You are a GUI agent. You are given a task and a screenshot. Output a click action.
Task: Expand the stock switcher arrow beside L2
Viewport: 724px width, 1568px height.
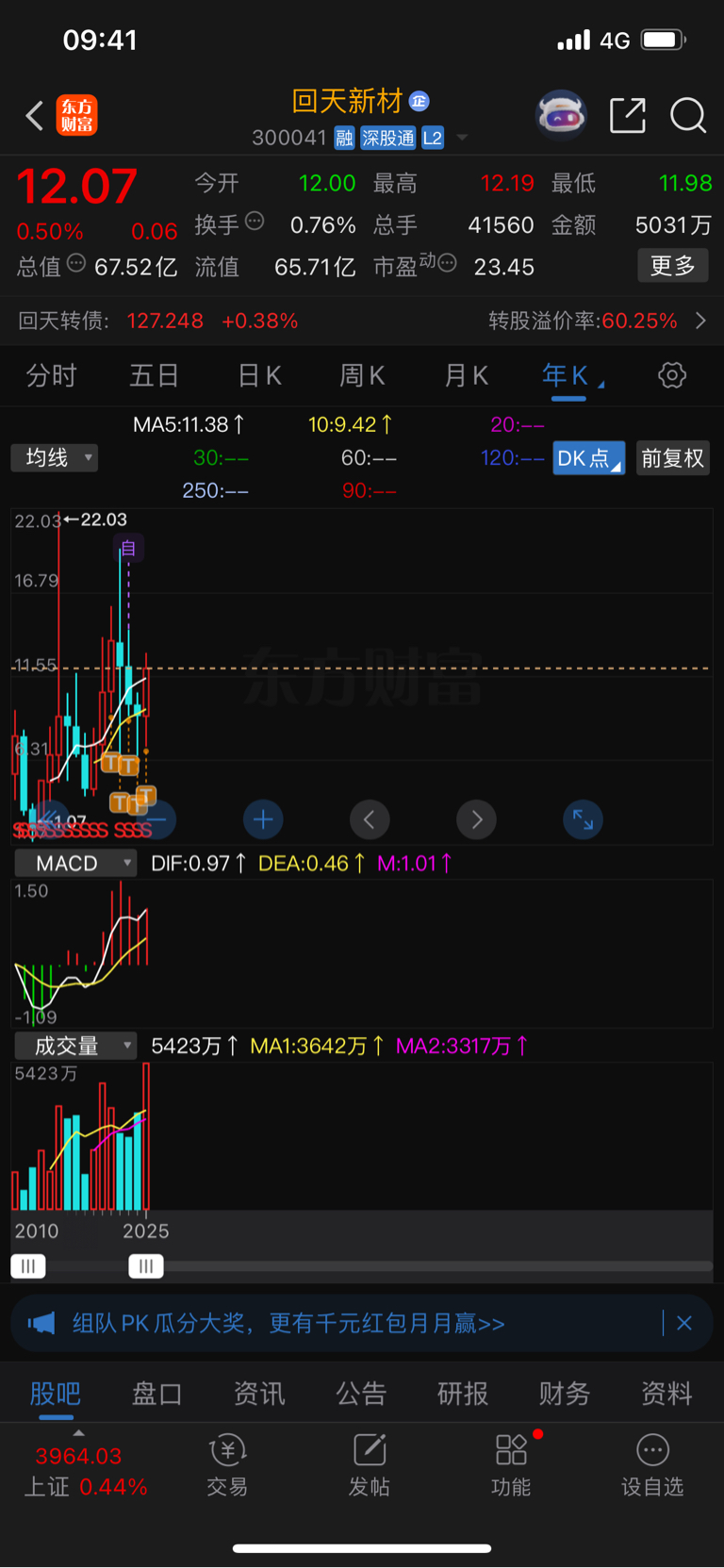[462, 139]
